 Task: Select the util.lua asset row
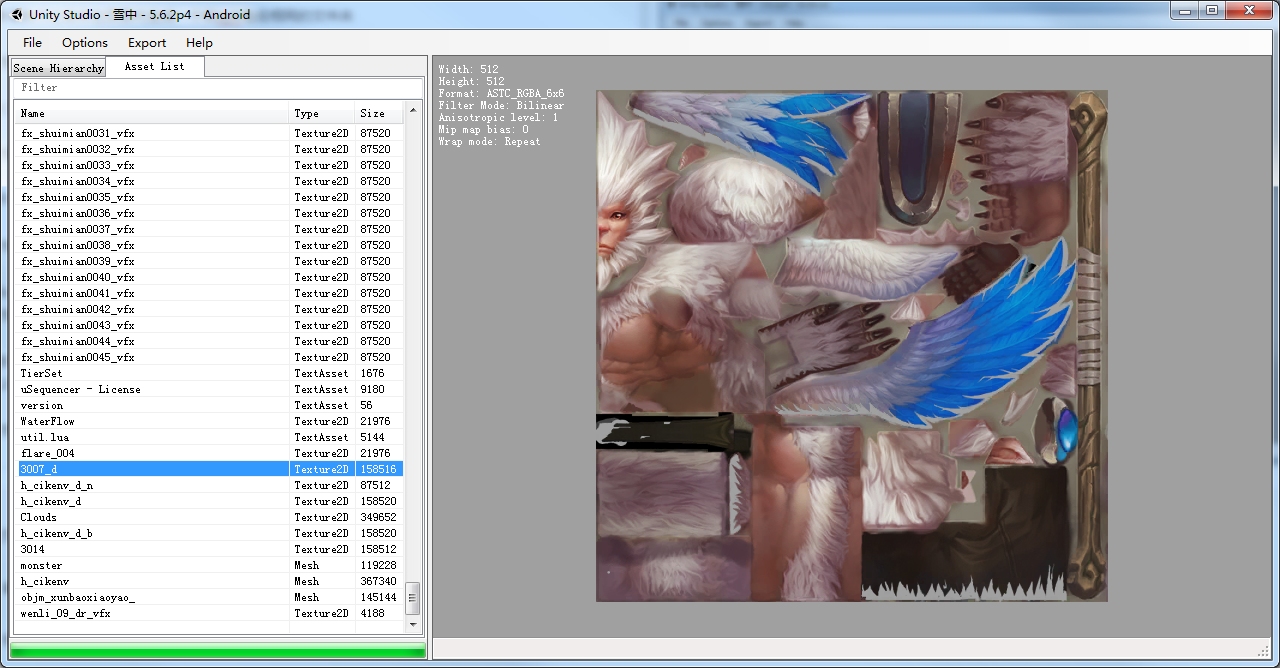tap(210, 437)
